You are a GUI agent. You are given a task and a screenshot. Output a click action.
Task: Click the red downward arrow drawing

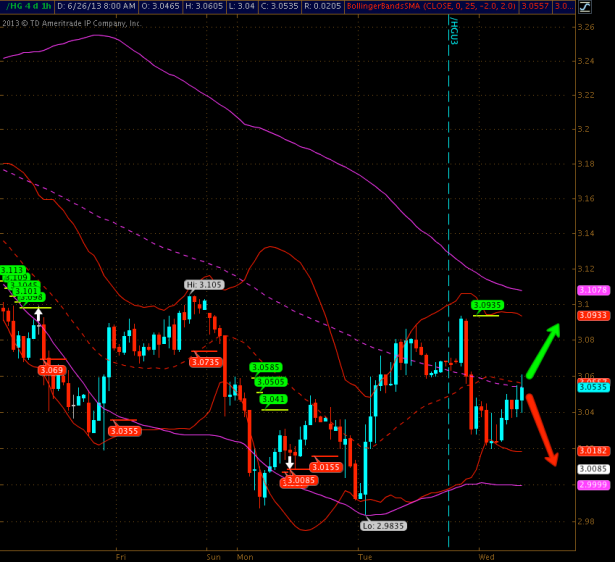click(541, 429)
